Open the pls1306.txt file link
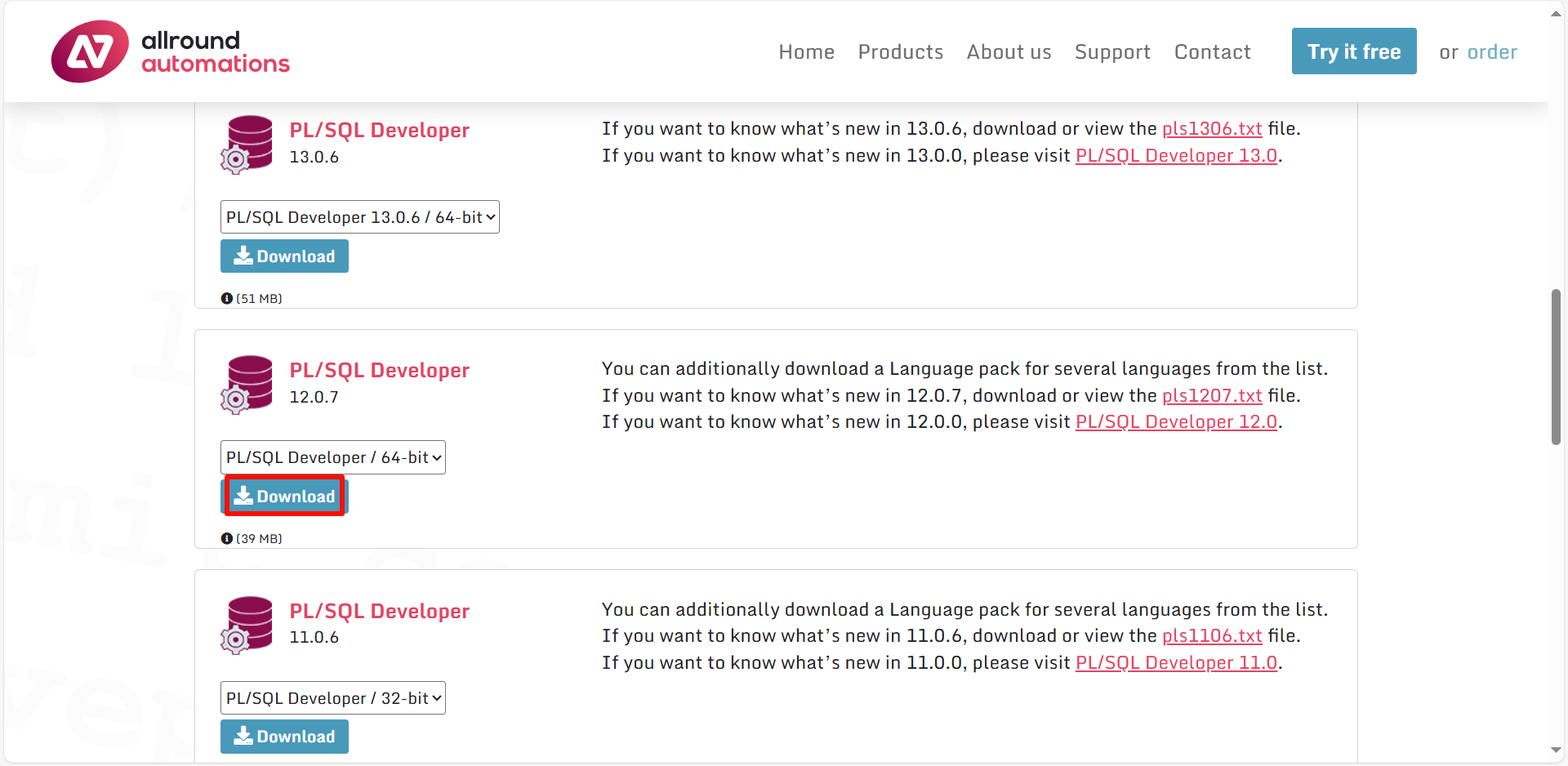The height and width of the screenshot is (766, 1568). 1212,129
